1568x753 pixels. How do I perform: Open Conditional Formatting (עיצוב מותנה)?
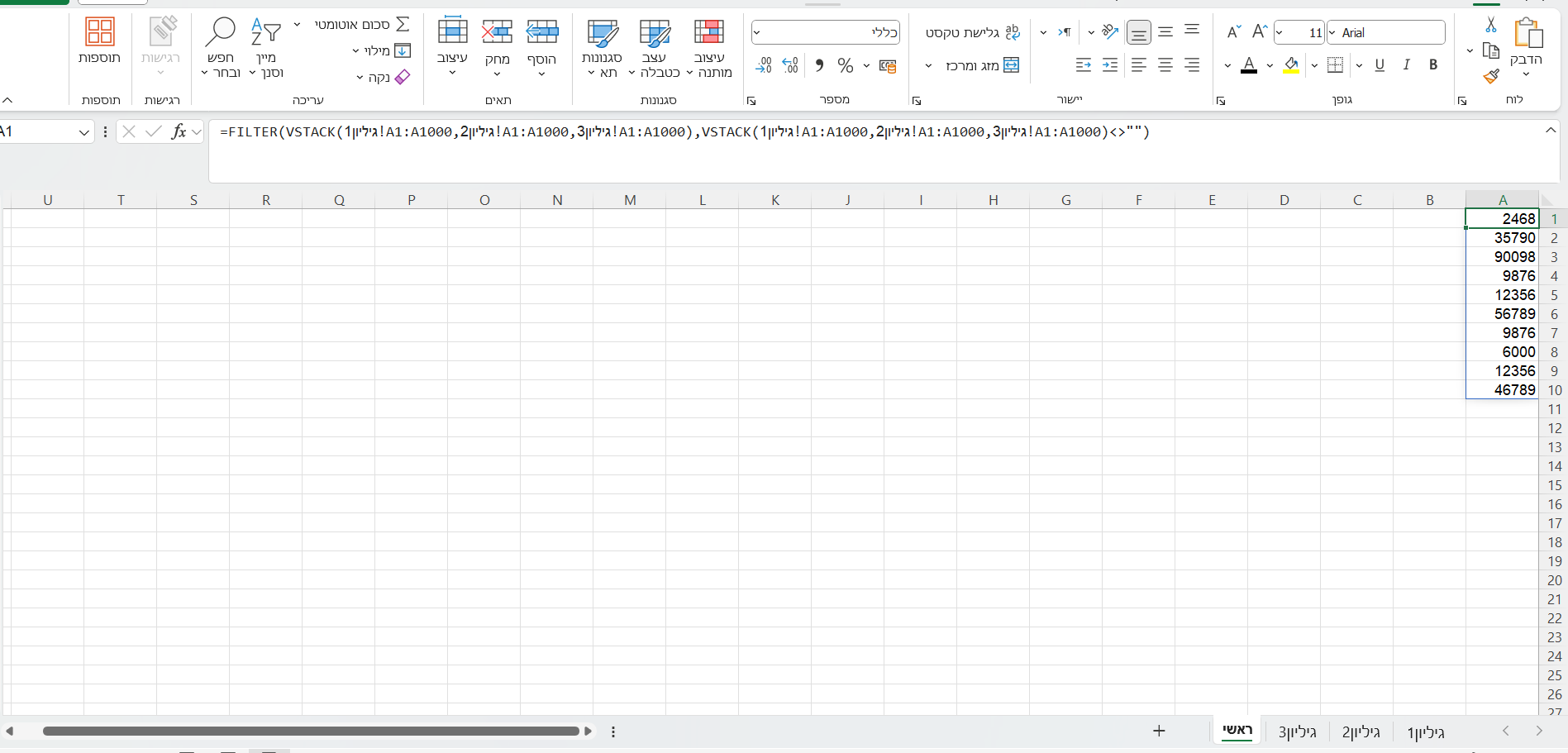coord(709,49)
